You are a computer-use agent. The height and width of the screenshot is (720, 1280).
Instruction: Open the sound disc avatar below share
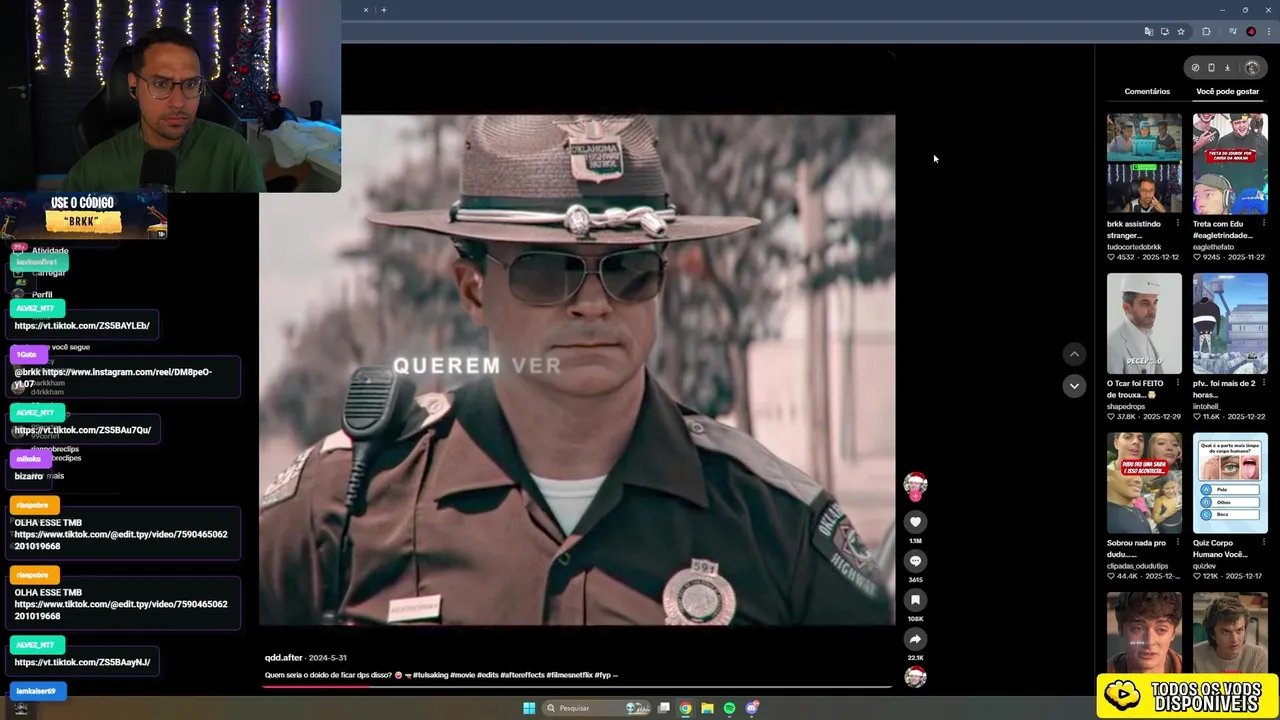(915, 677)
